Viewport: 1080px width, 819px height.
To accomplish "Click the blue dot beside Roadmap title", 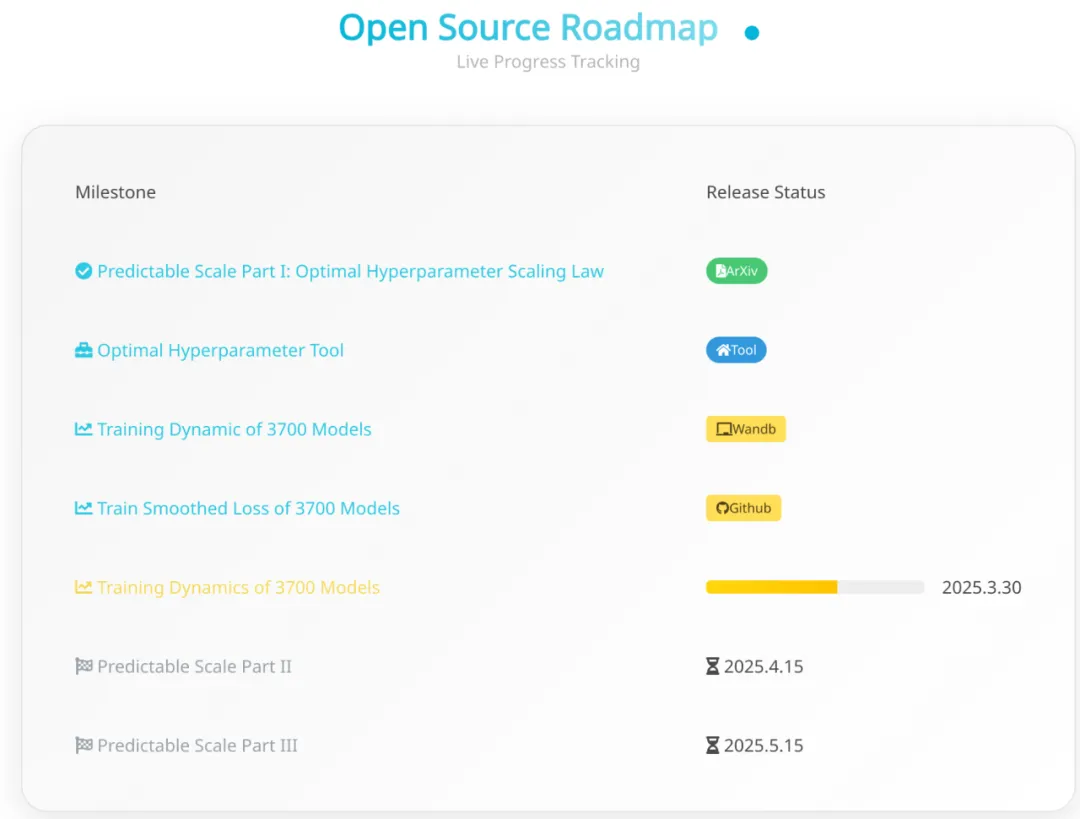I will click(x=751, y=32).
